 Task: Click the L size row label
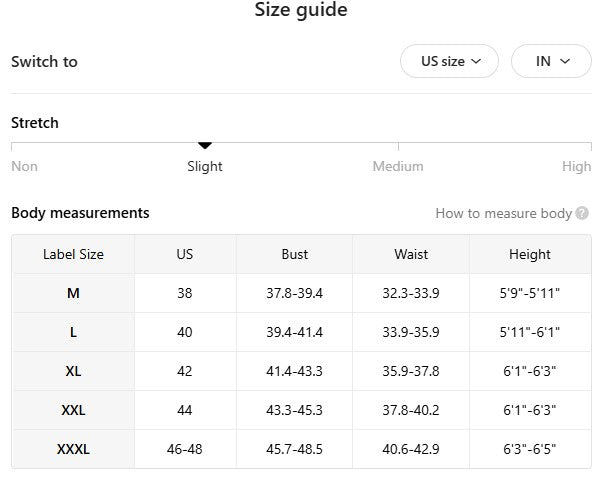click(x=73, y=332)
